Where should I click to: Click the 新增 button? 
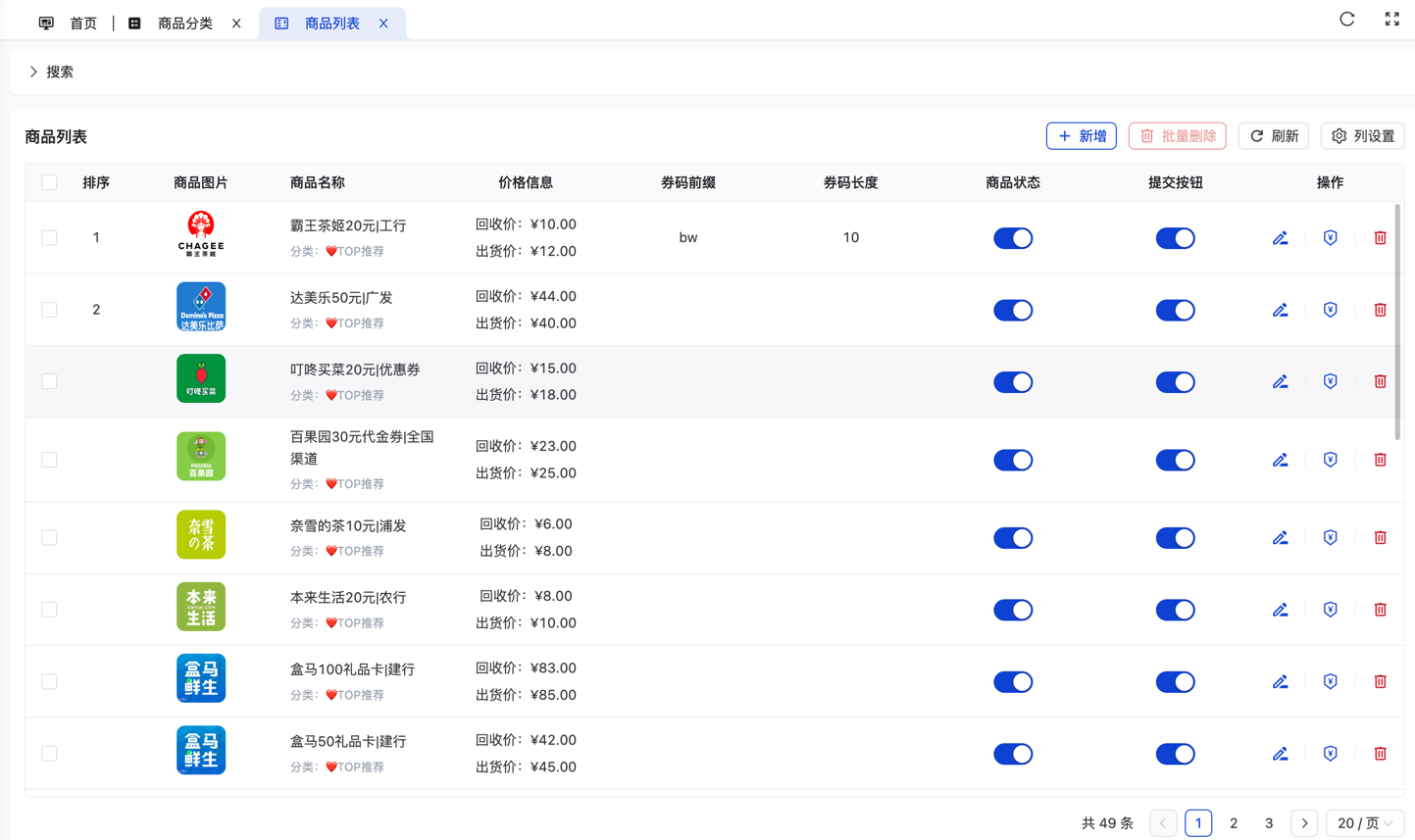click(1081, 136)
